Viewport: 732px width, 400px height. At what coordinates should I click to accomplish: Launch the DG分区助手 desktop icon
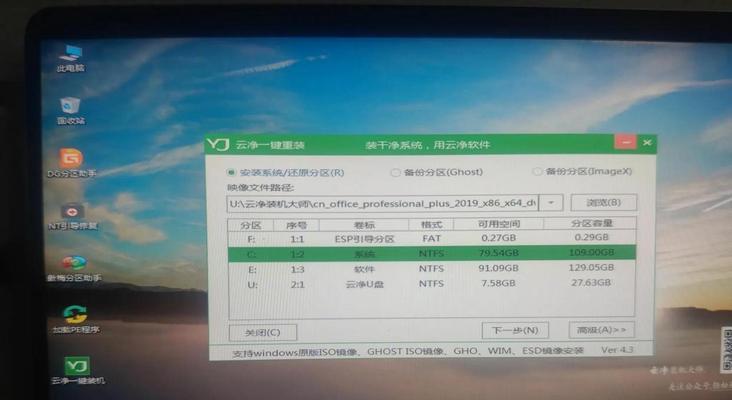[71, 163]
